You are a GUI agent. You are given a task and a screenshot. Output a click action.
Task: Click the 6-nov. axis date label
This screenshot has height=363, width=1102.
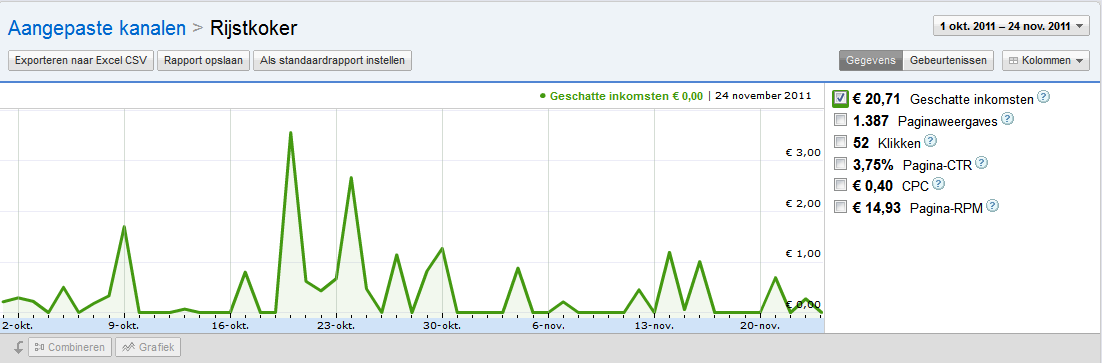549,326
